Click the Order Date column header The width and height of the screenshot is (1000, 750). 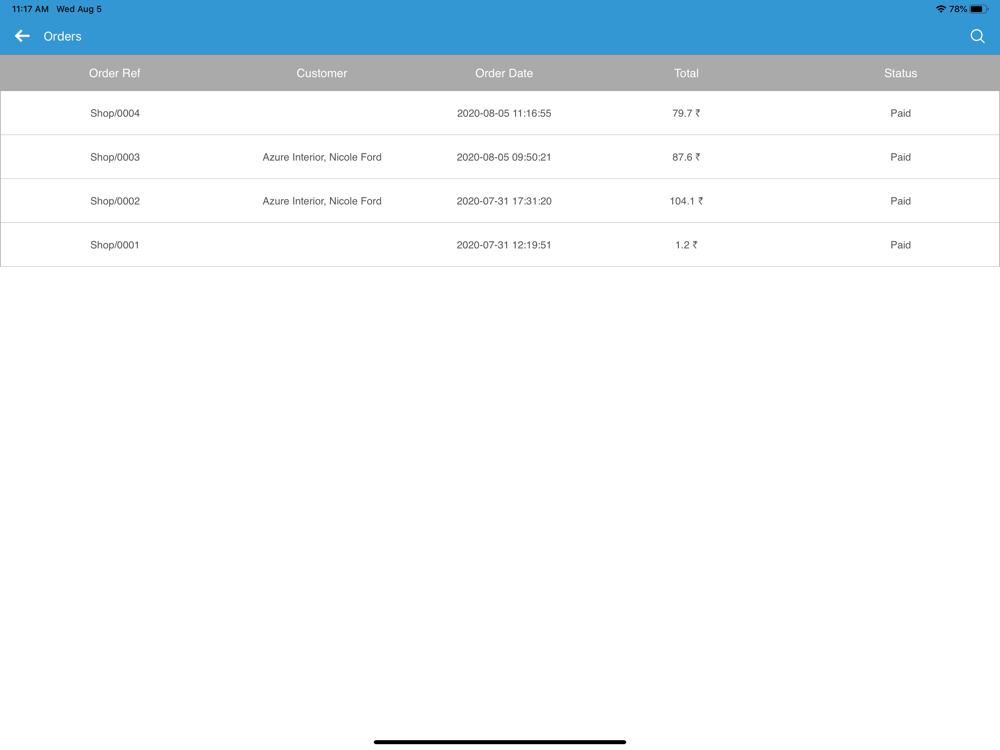(x=504, y=73)
